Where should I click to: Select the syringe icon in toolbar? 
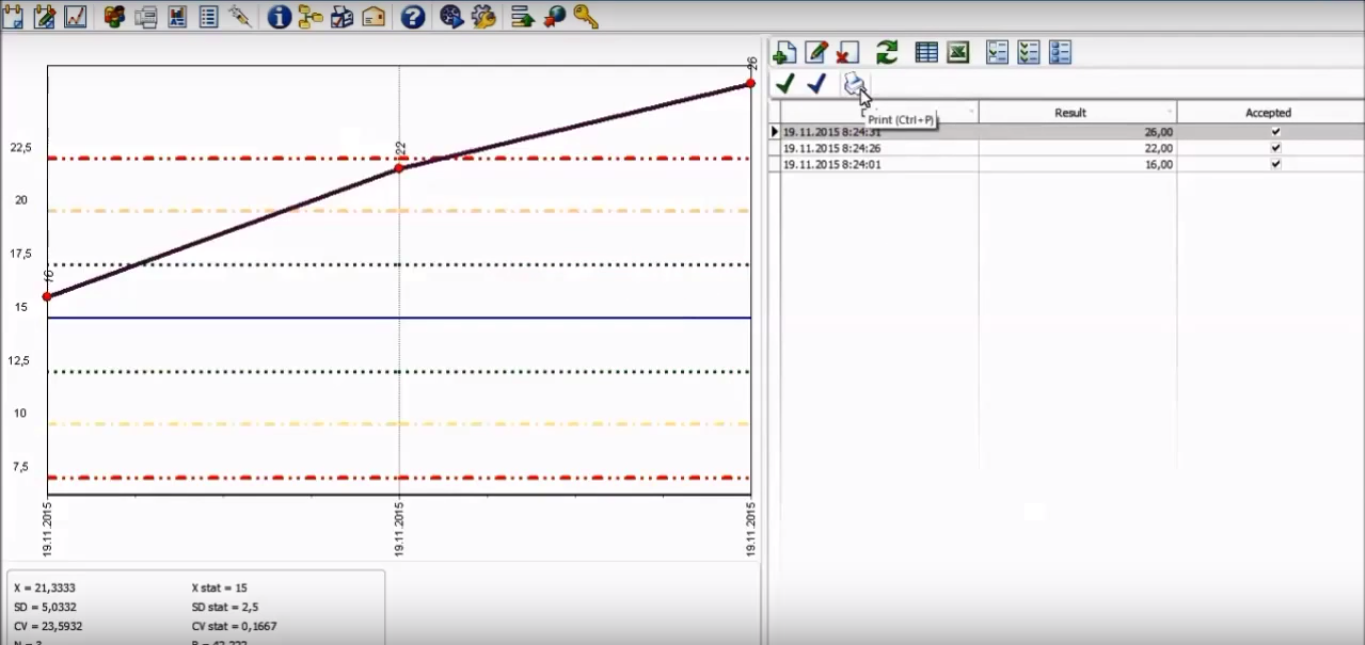click(240, 16)
